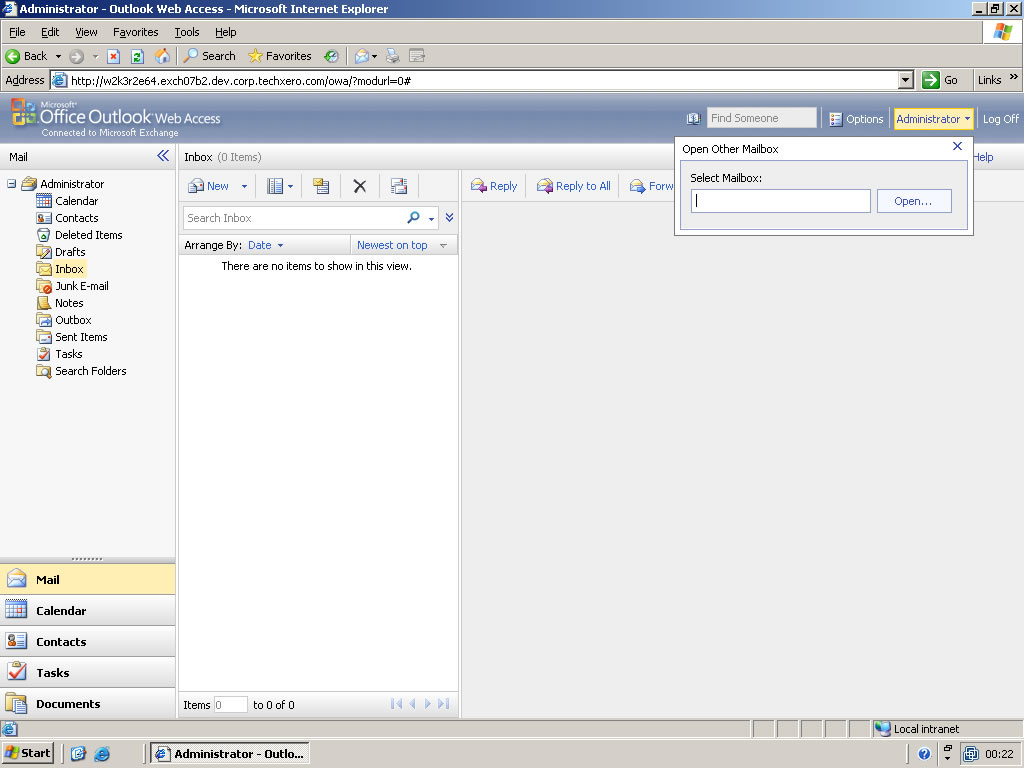Click the Delete (X) toolbar icon
The height and width of the screenshot is (768, 1024).
click(360, 186)
